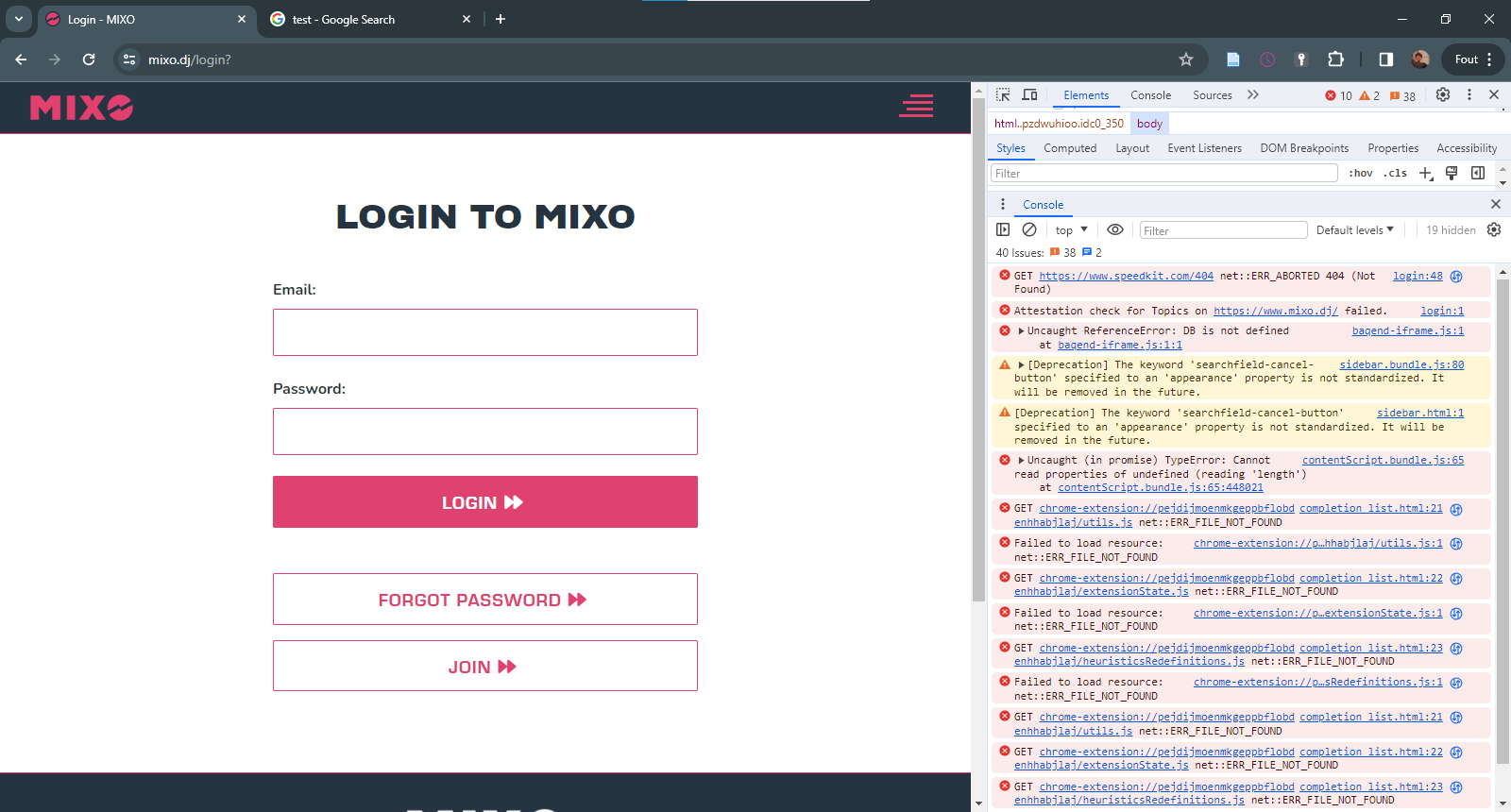Focus the Styles filter box
Image resolution: width=1511 pixels, height=812 pixels.
tap(1164, 174)
